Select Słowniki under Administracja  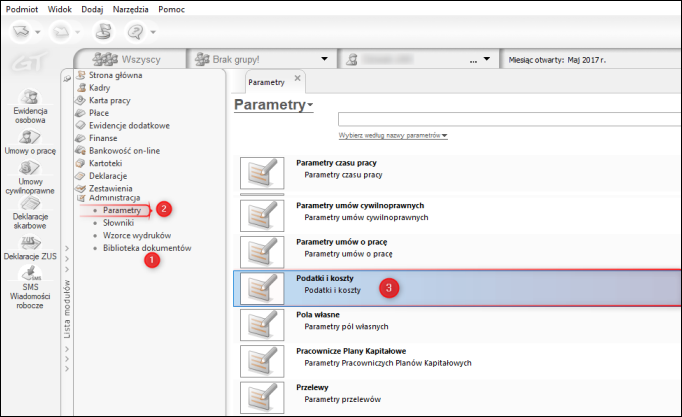click(x=118, y=223)
